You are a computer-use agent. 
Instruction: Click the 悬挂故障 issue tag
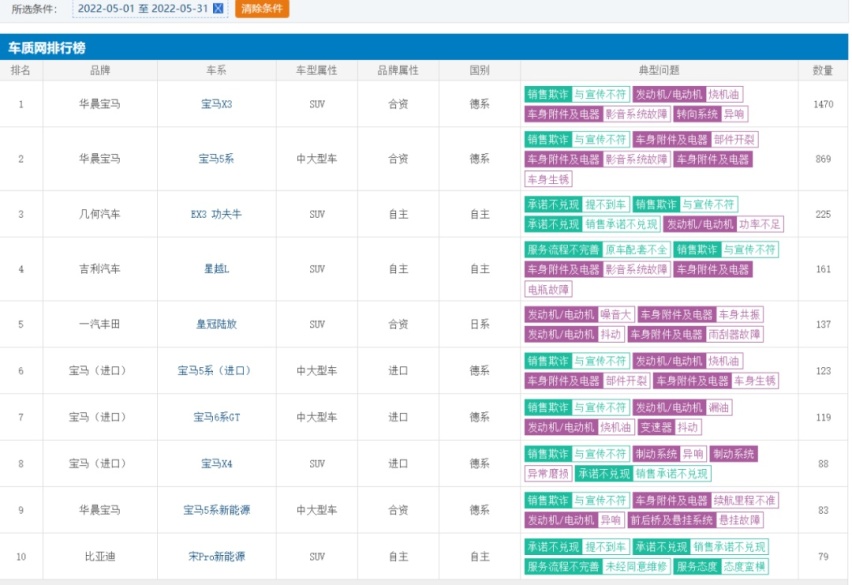[x=739, y=520]
